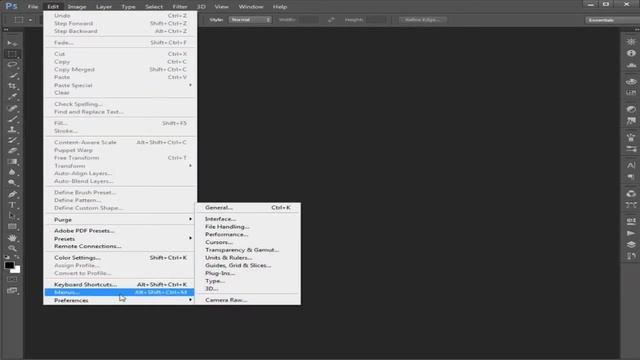The height and width of the screenshot is (360, 640).
Task: Click the background color swatch
Action: point(16,270)
